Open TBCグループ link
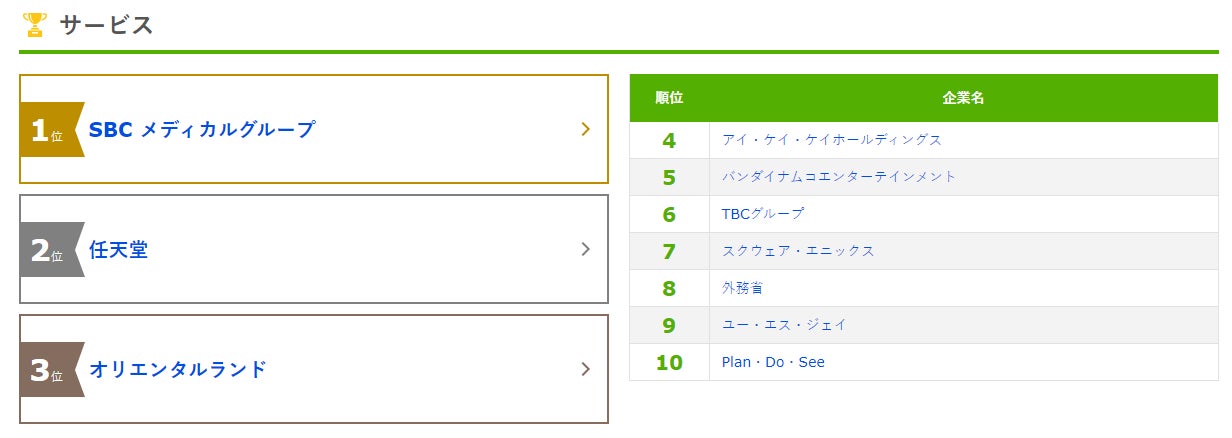This screenshot has width=1232, height=438. [763, 214]
